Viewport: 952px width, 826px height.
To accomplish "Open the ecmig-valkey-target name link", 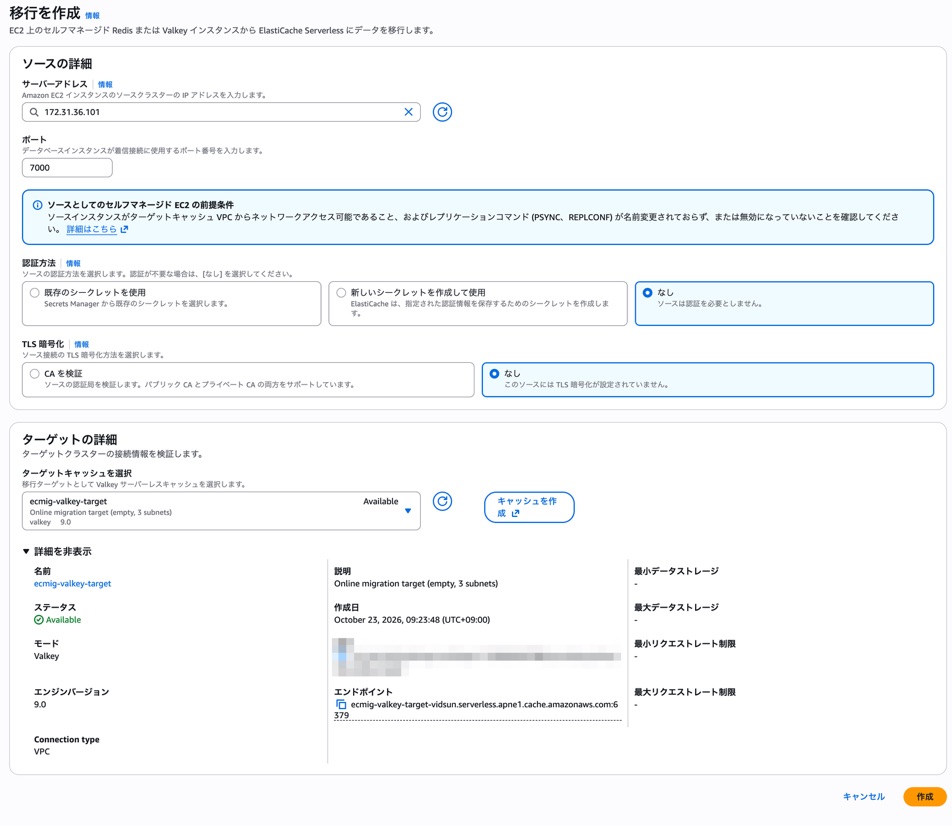I will (72, 584).
